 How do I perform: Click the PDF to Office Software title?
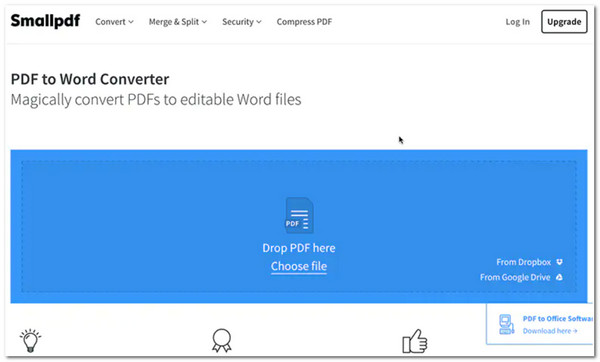[x=558, y=318]
